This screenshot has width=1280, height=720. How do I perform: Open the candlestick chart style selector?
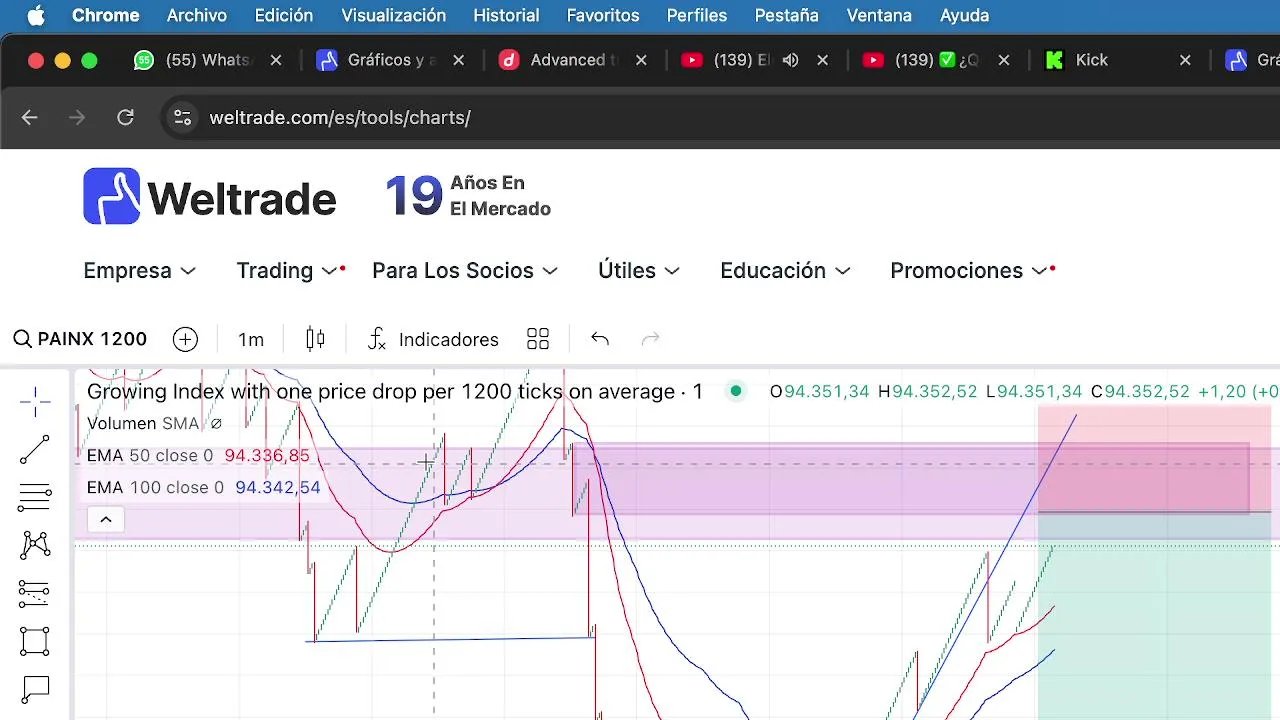(x=315, y=339)
